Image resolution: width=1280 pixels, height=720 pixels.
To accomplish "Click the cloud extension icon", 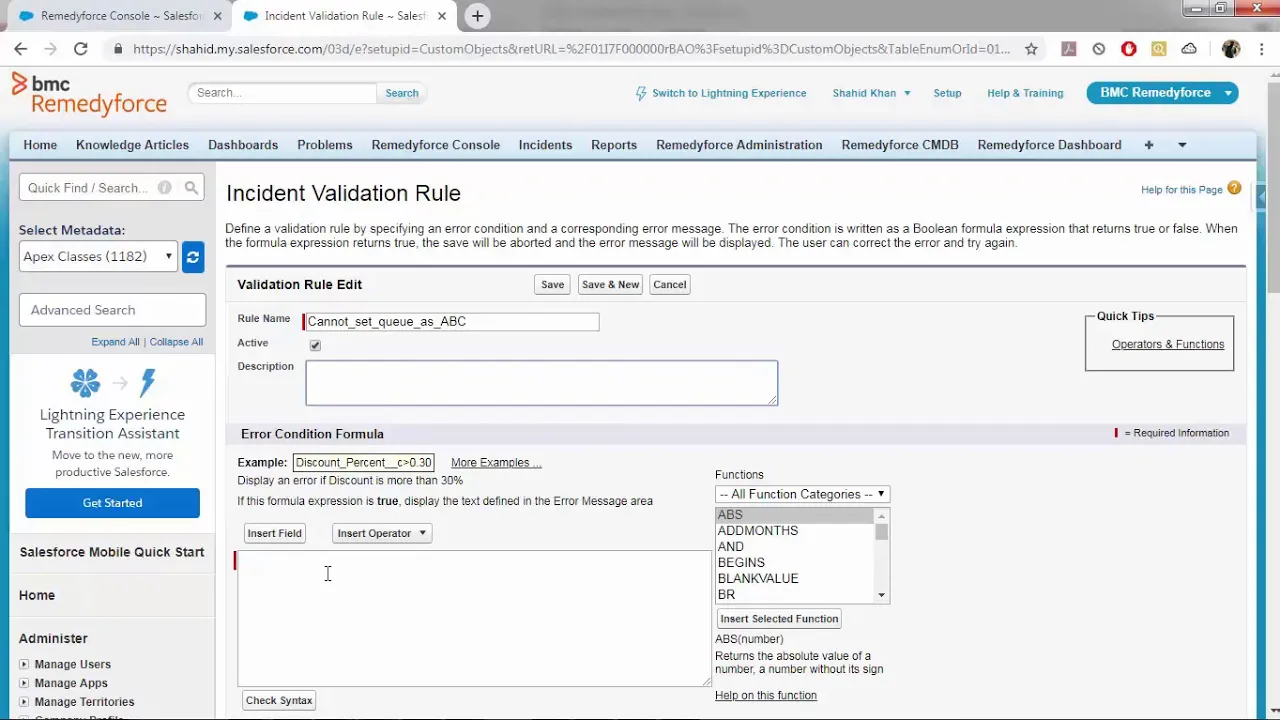I will point(1189,49).
